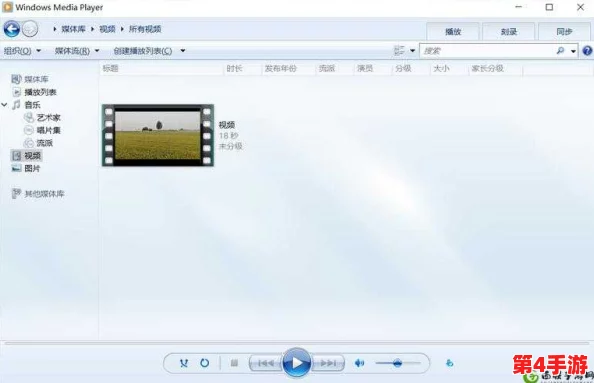Click the Next track button
The width and height of the screenshot is (594, 383).
(x=328, y=363)
